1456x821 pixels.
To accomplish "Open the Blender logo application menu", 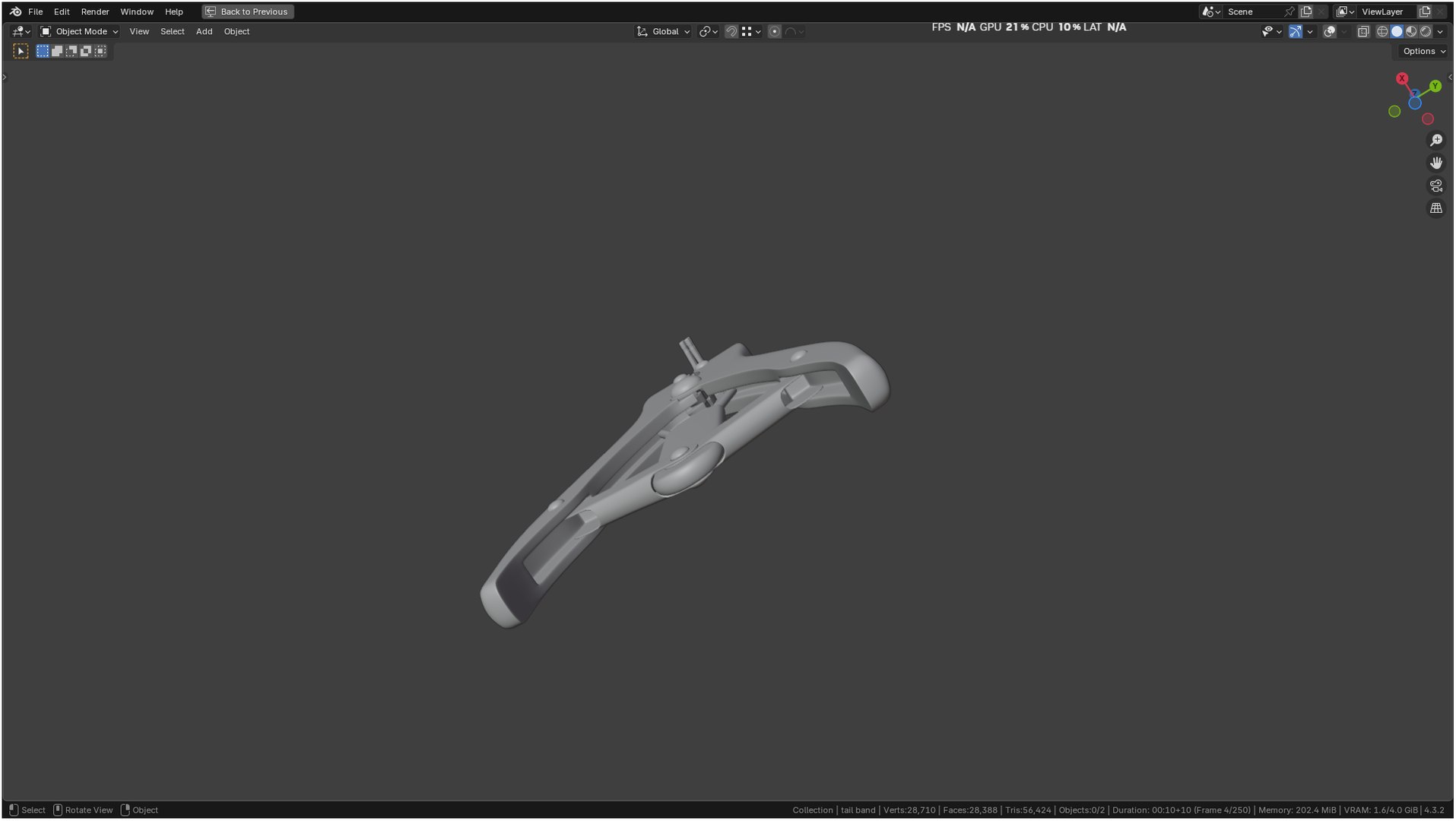I will click(15, 11).
